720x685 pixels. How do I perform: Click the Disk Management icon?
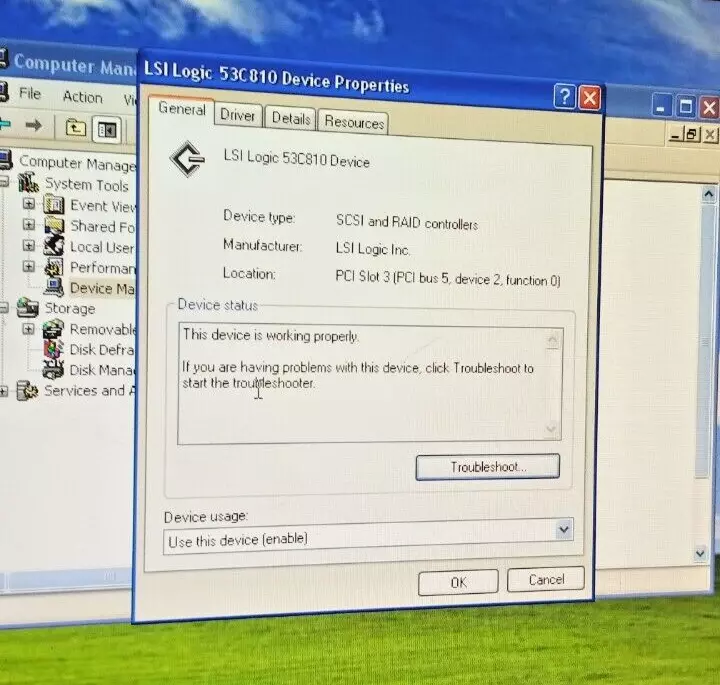54,371
